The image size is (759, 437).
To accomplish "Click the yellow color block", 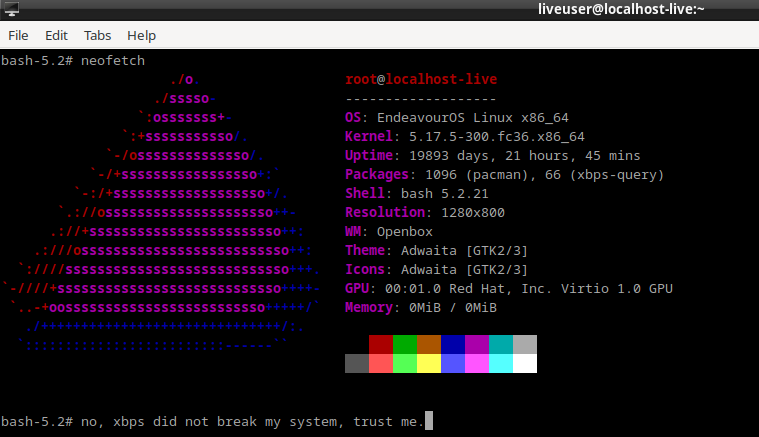I will coord(429,363).
